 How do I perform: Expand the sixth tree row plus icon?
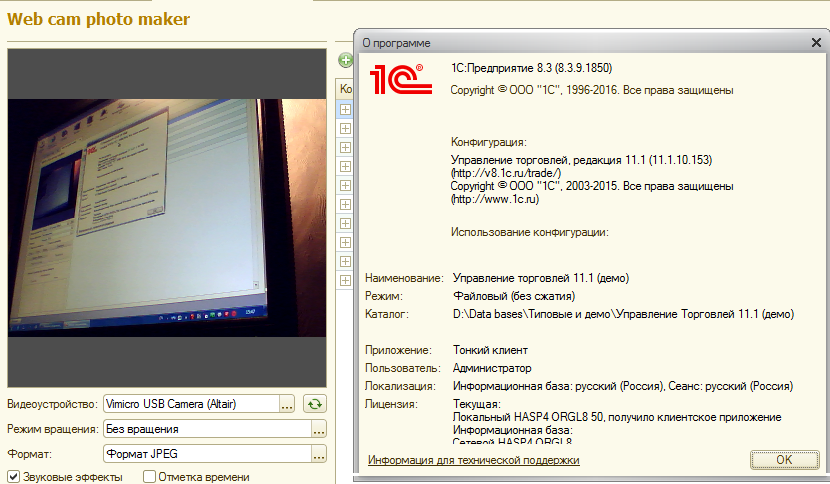tap(345, 204)
